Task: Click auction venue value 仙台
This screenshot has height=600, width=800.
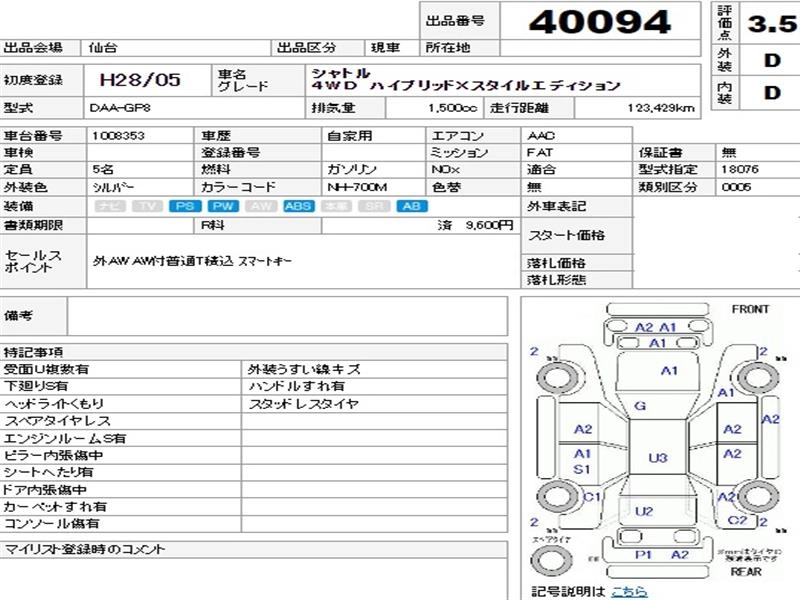Action: coord(103,48)
